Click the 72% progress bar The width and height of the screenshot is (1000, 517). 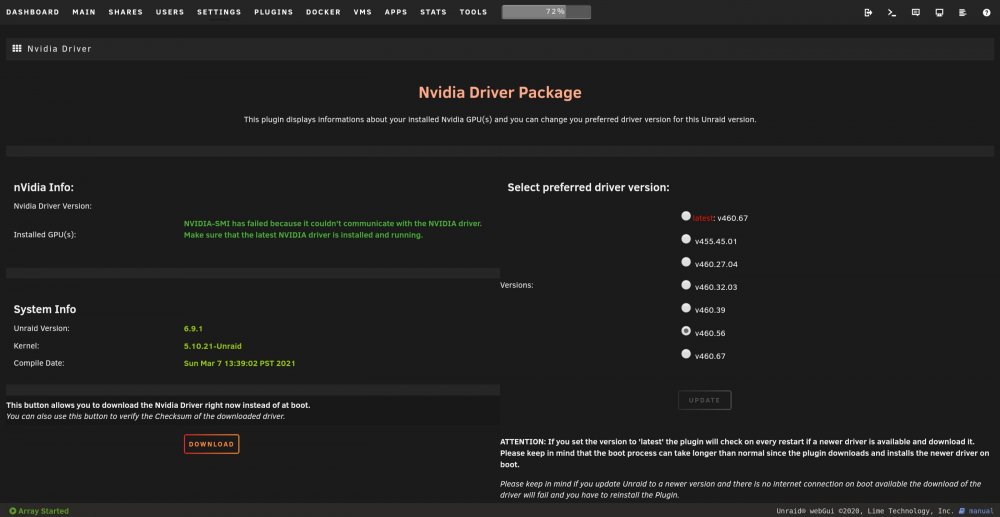(x=546, y=12)
